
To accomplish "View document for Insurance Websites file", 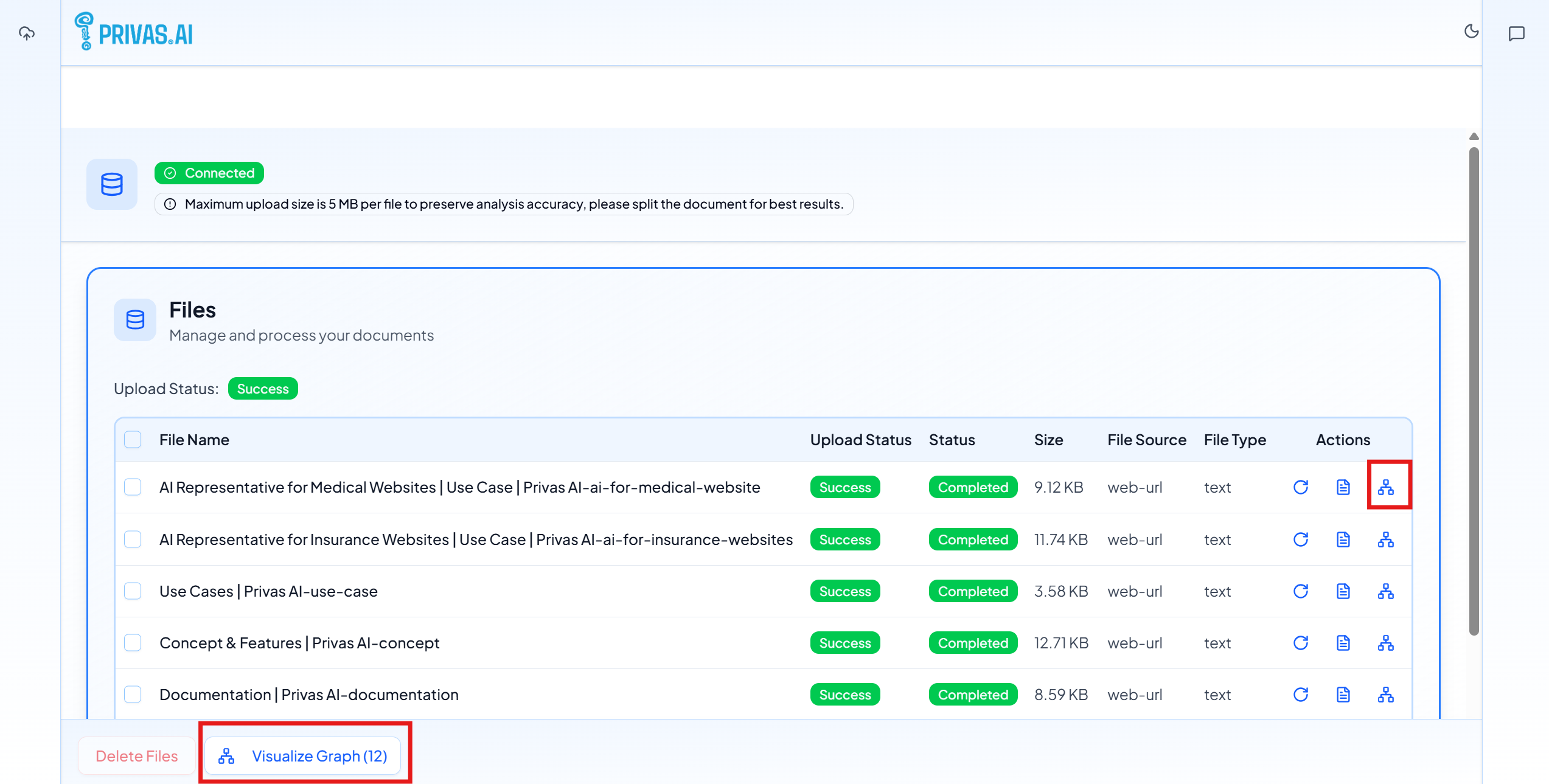I will [1343, 539].
